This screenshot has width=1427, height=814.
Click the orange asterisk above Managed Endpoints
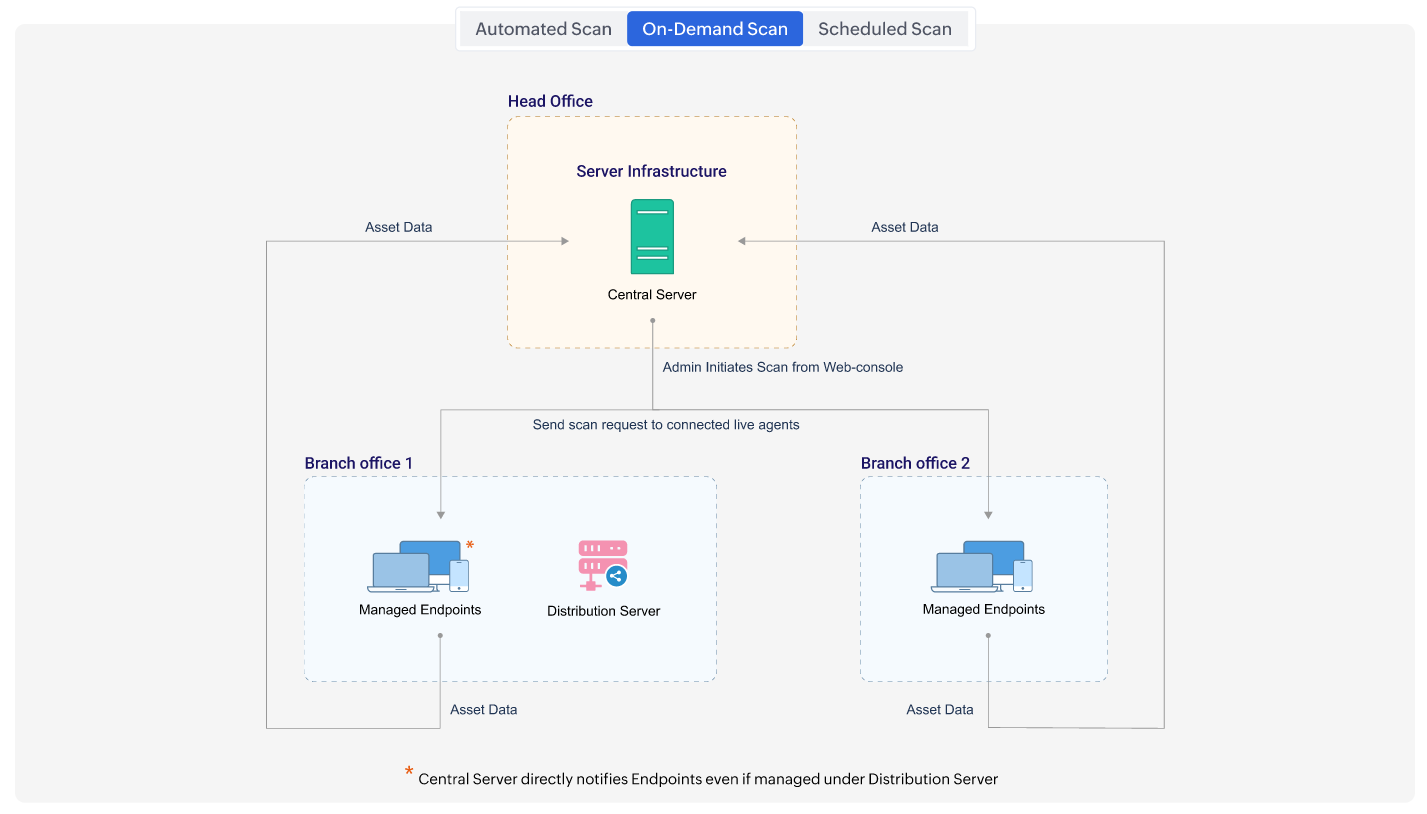pyautogui.click(x=469, y=545)
